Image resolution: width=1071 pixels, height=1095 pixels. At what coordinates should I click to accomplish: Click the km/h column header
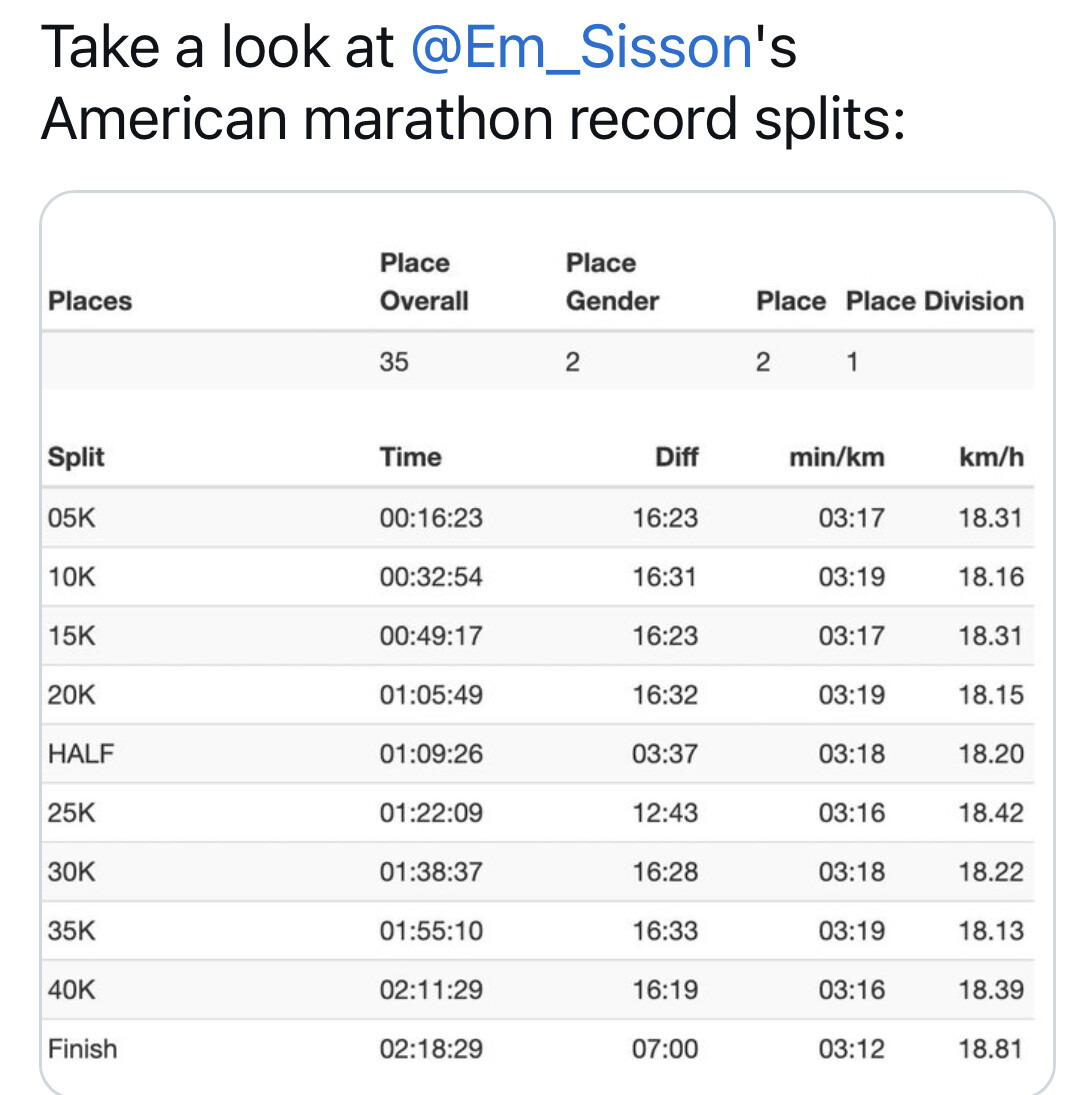(990, 457)
